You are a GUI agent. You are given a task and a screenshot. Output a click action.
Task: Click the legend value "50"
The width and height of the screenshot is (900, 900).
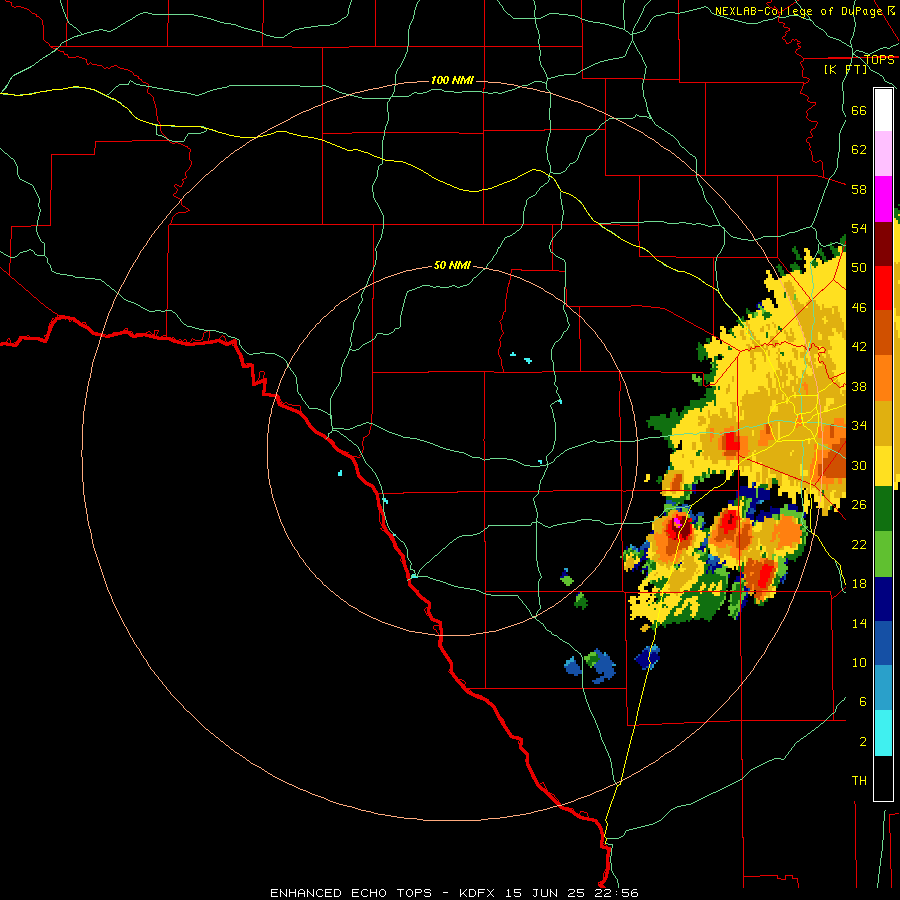pos(859,267)
